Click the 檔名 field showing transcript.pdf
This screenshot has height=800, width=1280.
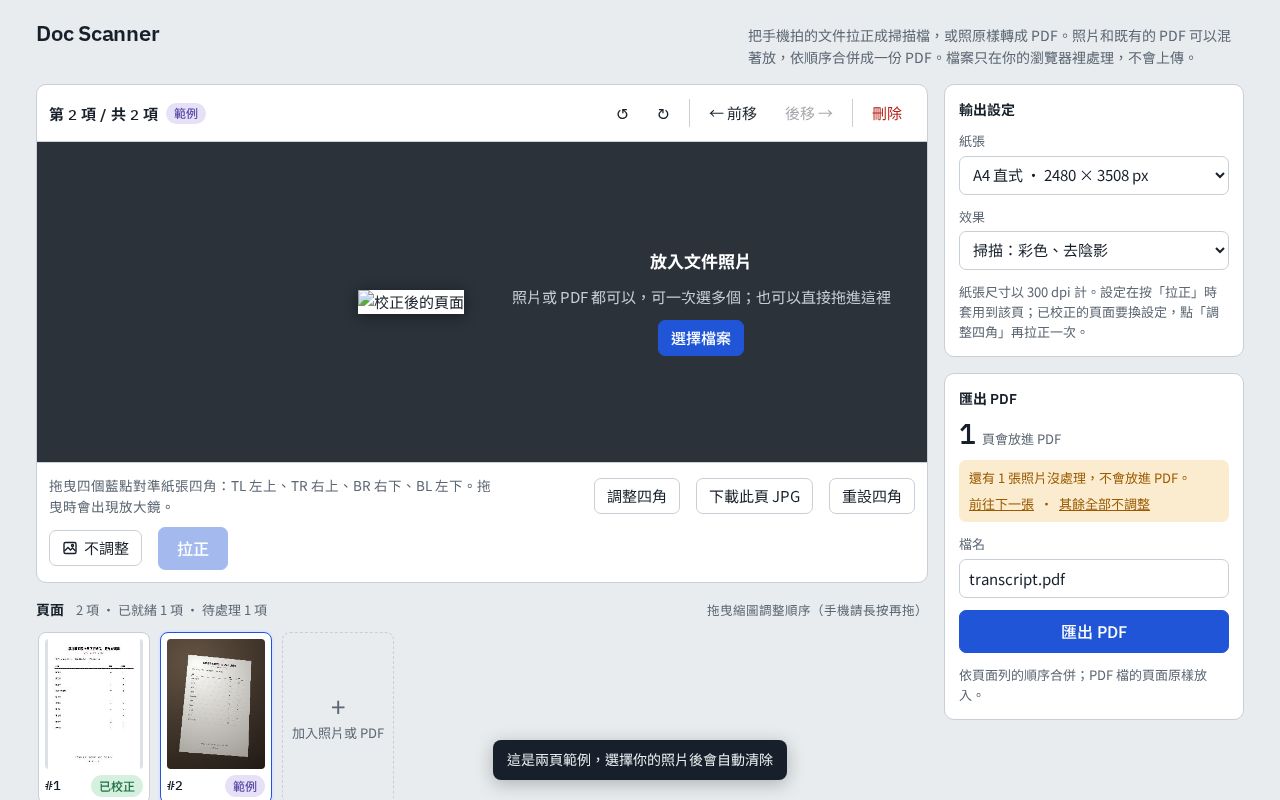click(x=1094, y=579)
